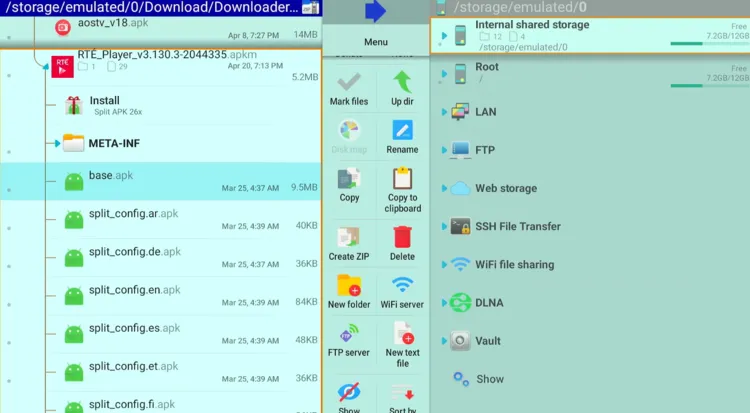Expand Internal shared storage
750x413 pixels.
point(444,35)
